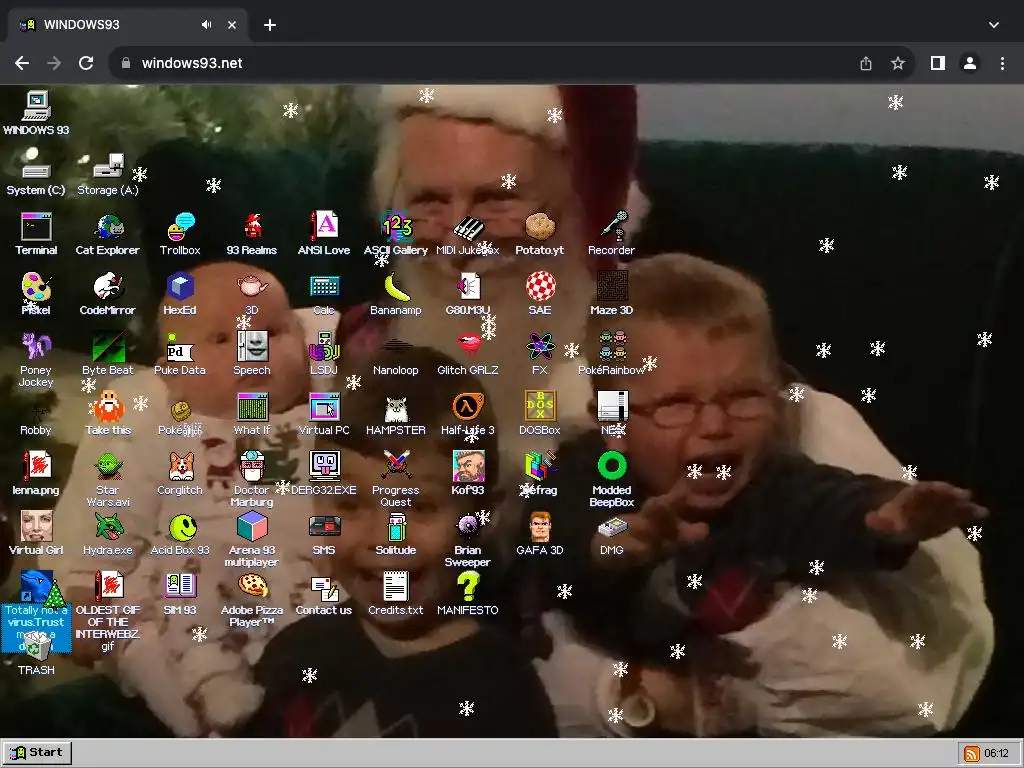Open Half-Life 3 lambda icon
Viewport: 1024px width, 768px height.
click(468, 414)
